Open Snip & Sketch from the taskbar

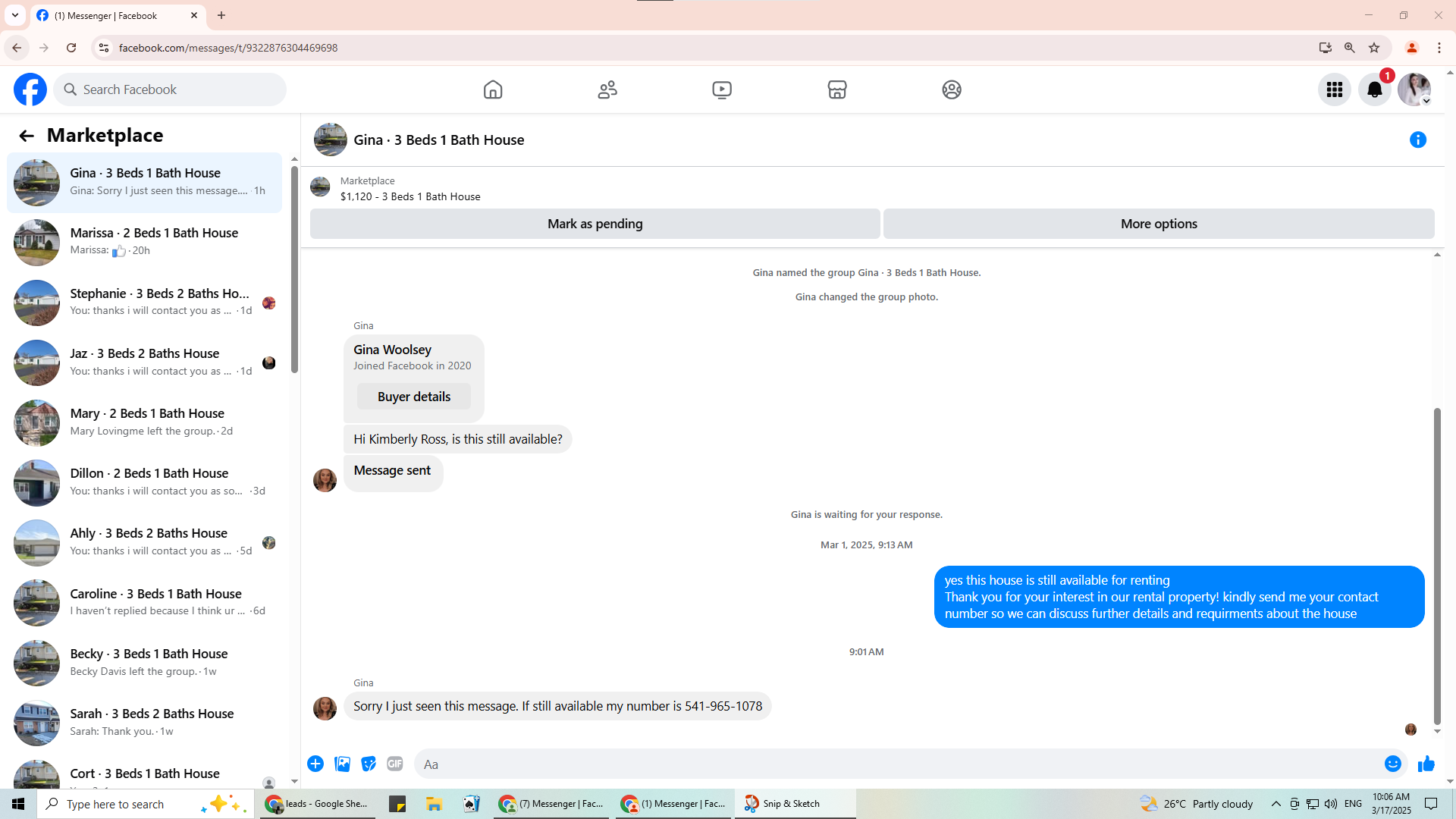pos(795,804)
